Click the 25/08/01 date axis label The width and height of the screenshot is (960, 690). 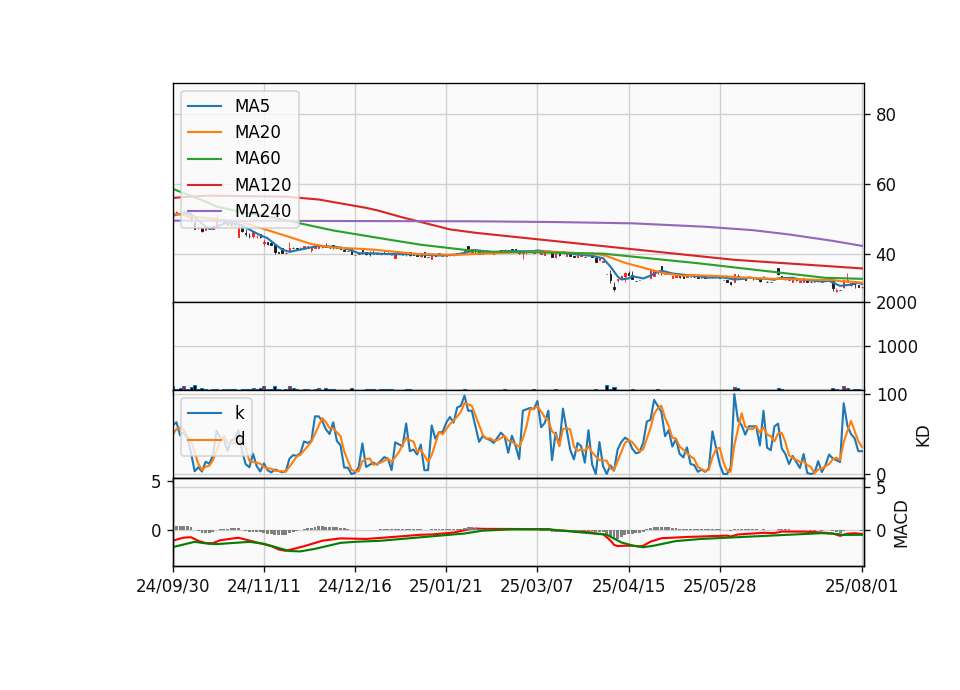coord(861,586)
